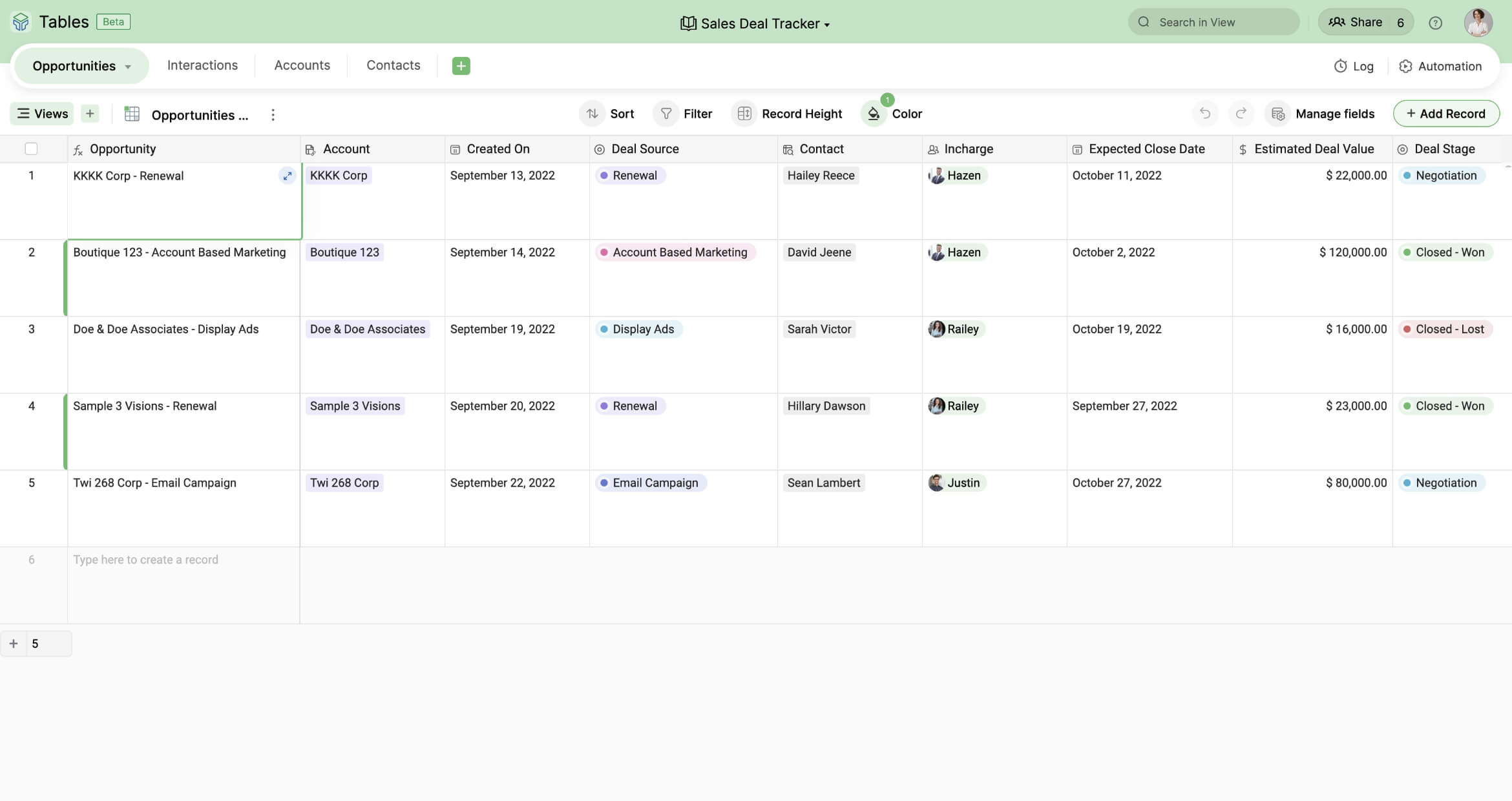The height and width of the screenshot is (801, 1512).
Task: Expand the KKKK Corp - Renewal record
Action: click(x=288, y=176)
